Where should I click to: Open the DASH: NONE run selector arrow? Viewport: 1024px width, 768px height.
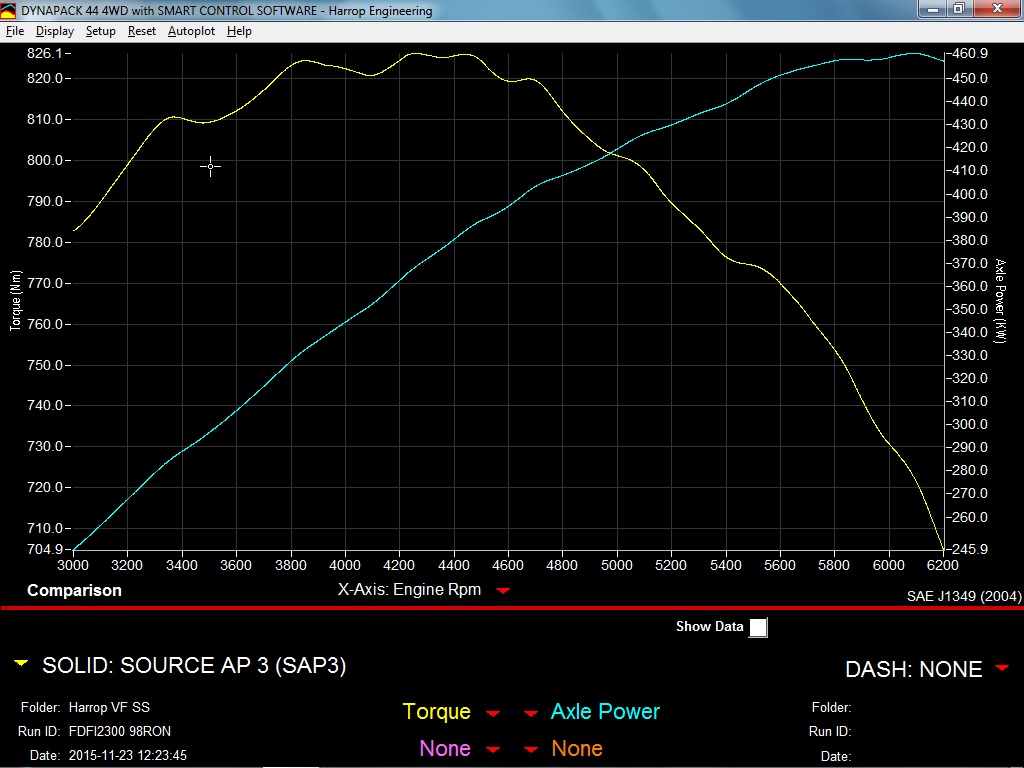click(x=1002, y=668)
